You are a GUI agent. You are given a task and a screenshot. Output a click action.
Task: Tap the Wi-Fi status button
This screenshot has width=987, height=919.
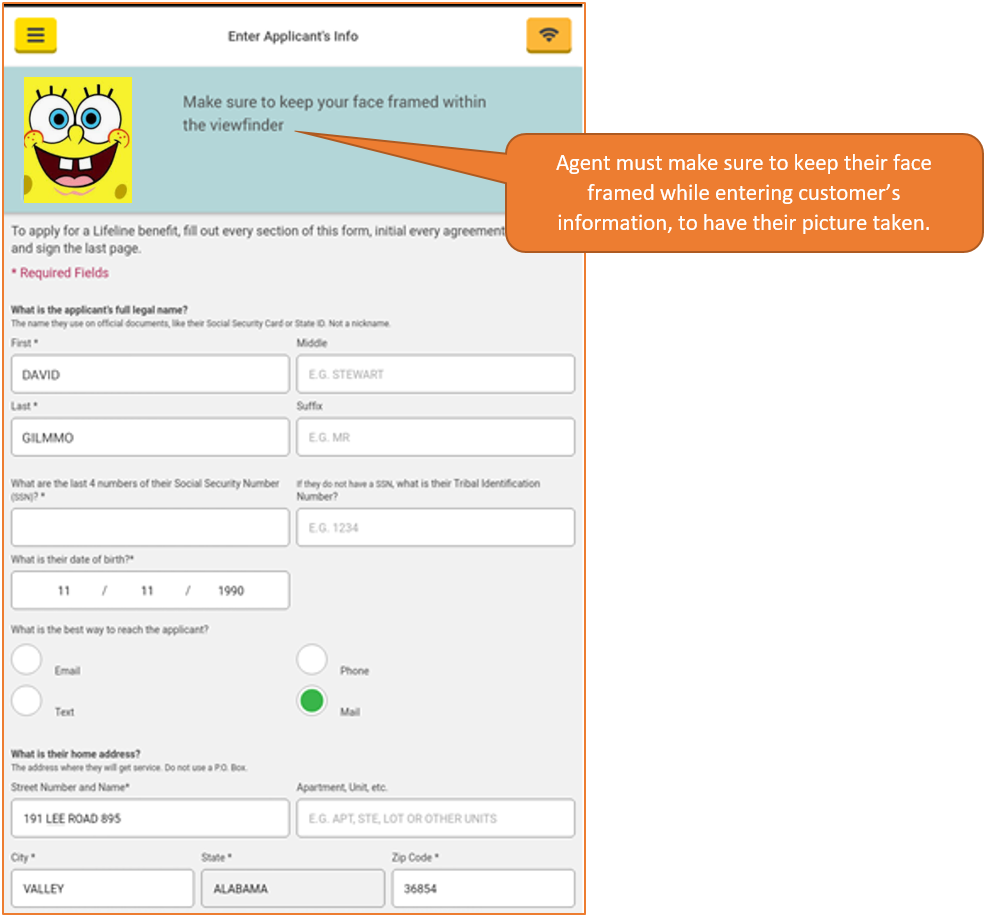coord(549,35)
